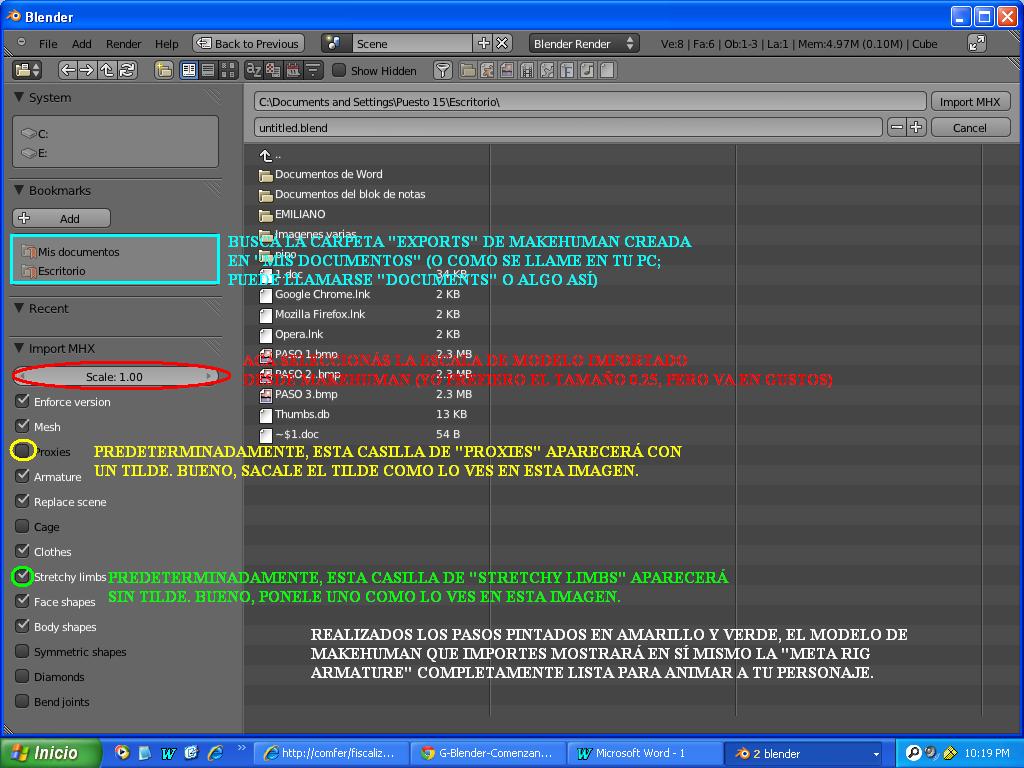
Task: Toggle the Proxies checkbox
Action: [x=22, y=451]
